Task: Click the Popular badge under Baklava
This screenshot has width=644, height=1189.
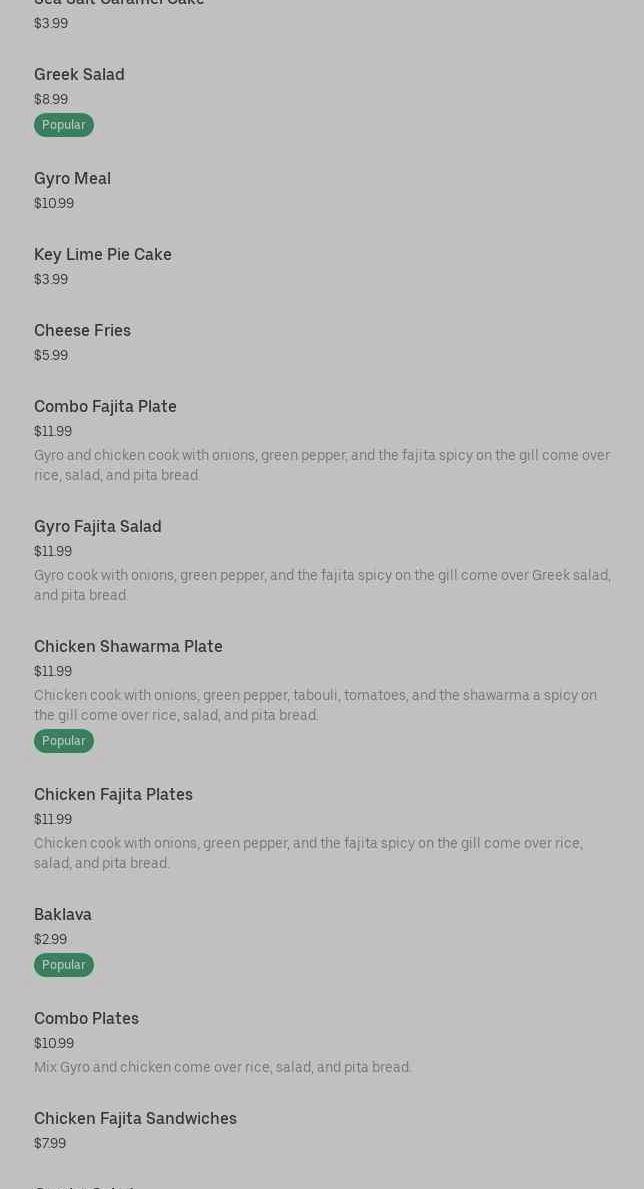Action: 64,965
